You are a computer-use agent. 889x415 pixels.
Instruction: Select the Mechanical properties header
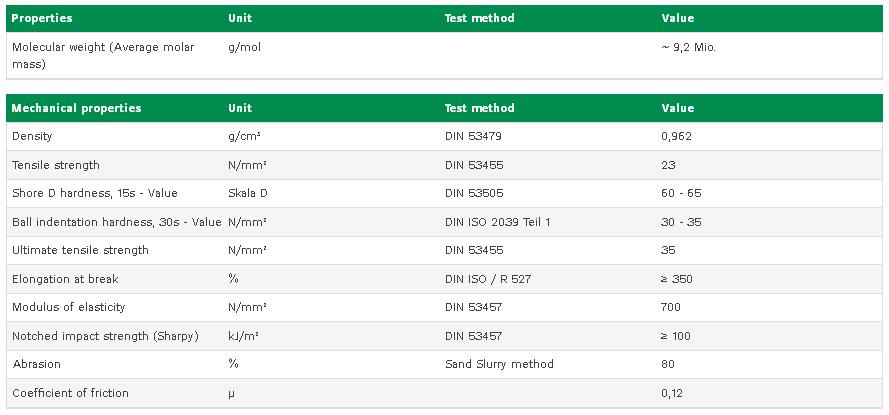click(x=77, y=108)
